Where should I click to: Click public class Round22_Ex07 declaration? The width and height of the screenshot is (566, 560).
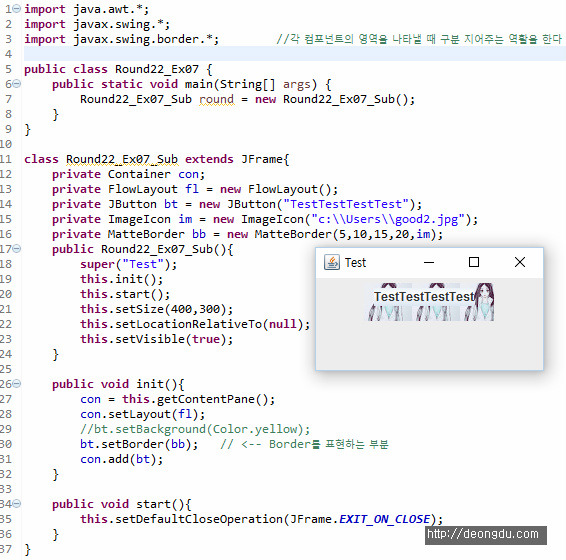(118, 69)
